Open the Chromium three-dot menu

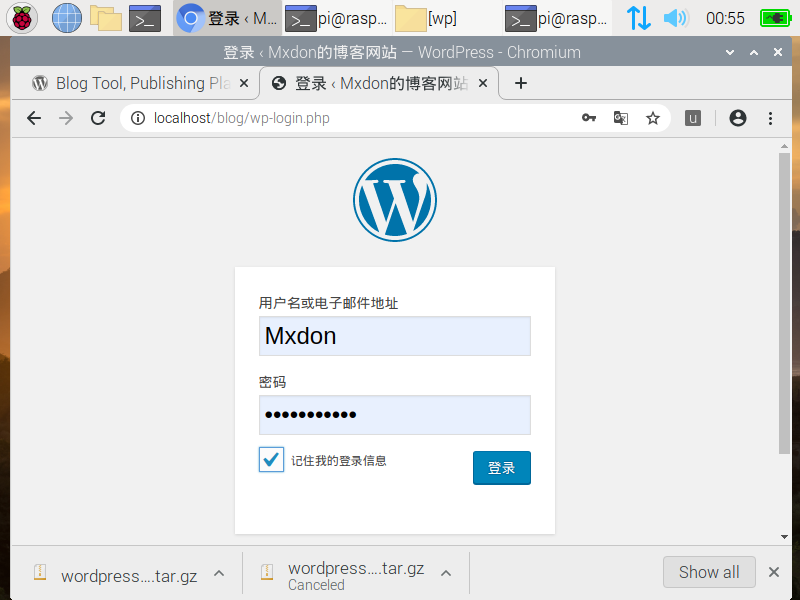click(x=770, y=118)
